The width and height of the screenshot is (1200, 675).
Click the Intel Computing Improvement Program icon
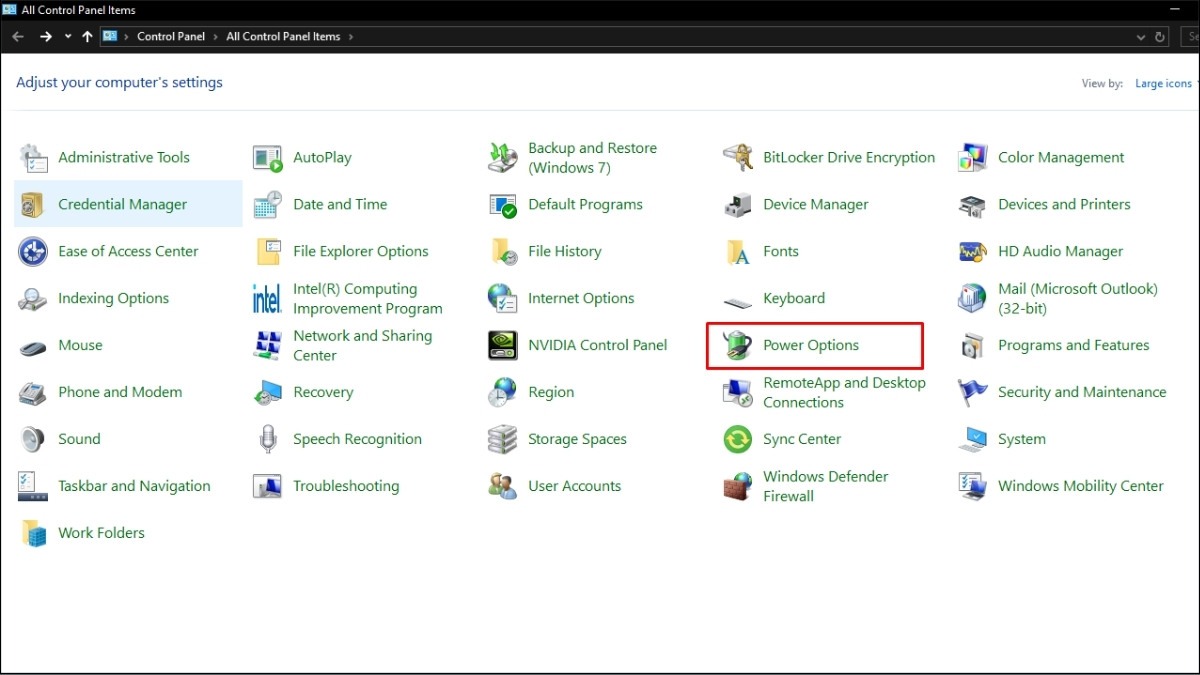(267, 299)
